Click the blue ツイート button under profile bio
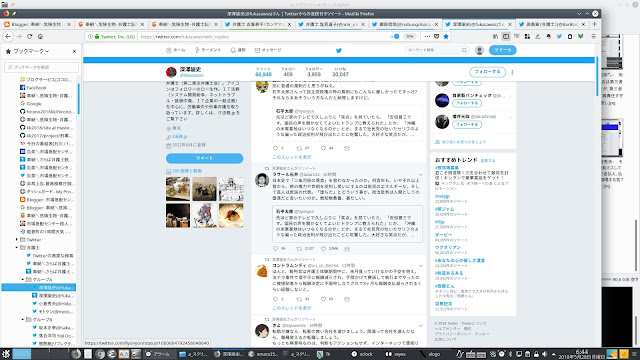The height and width of the screenshot is (360, 640). pyautogui.click(x=204, y=158)
